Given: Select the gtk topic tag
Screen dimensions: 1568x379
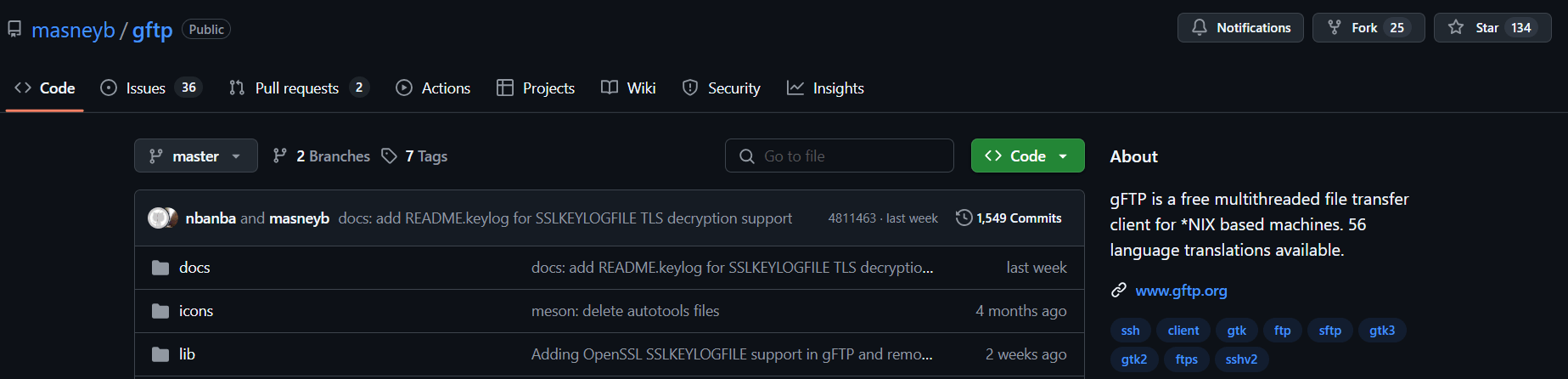Looking at the screenshot, I should click(1237, 331).
